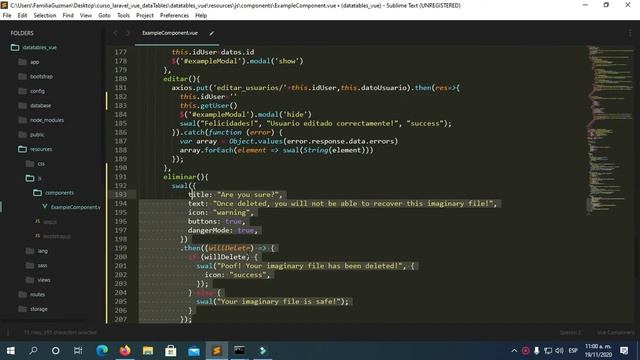The width and height of the screenshot is (640, 360).
Task: Open the Preferences menu
Action: tap(174, 16)
